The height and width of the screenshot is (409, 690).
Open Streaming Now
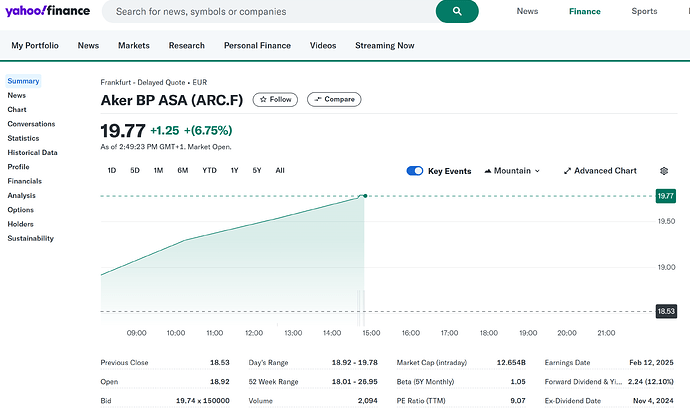click(x=385, y=45)
